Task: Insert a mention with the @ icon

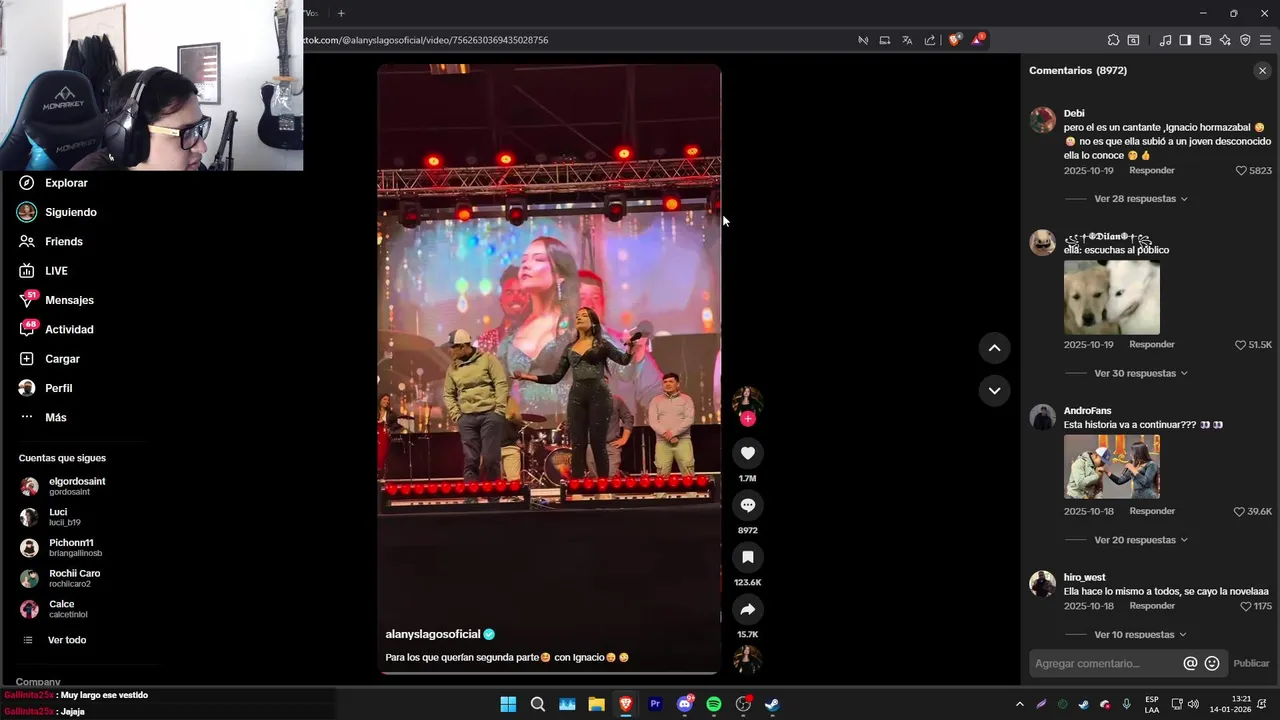Action: pyautogui.click(x=1190, y=663)
